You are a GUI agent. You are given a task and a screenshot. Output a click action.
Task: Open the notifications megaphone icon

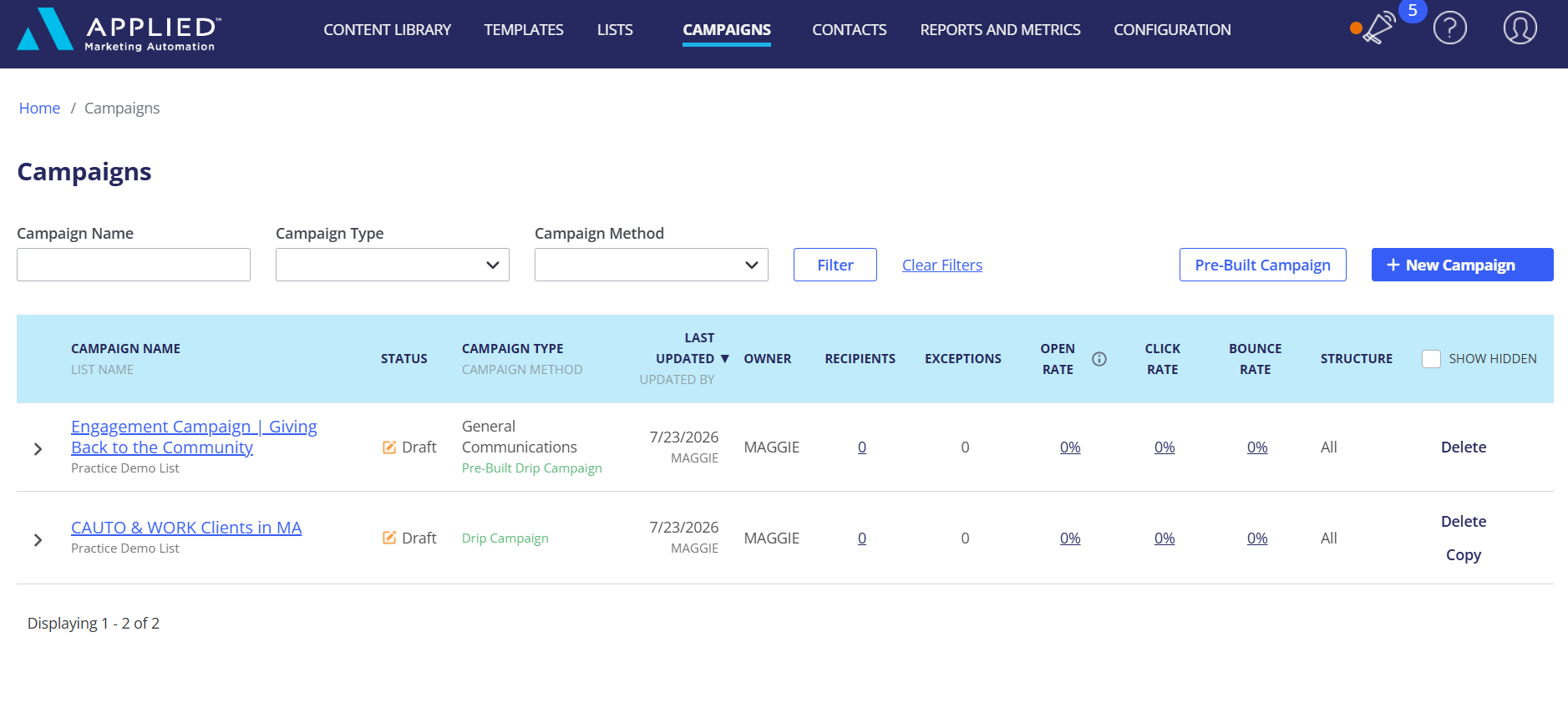click(x=1378, y=28)
